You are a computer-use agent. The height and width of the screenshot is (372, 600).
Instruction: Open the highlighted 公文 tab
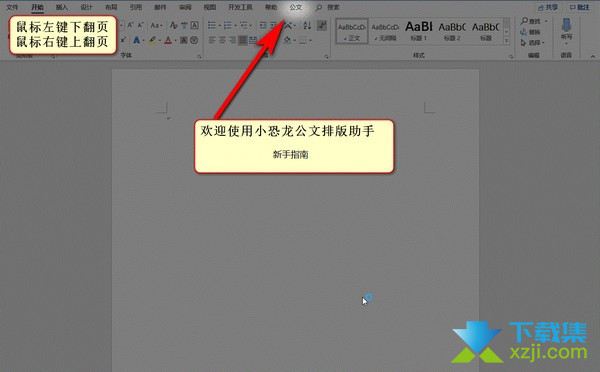click(x=296, y=7)
